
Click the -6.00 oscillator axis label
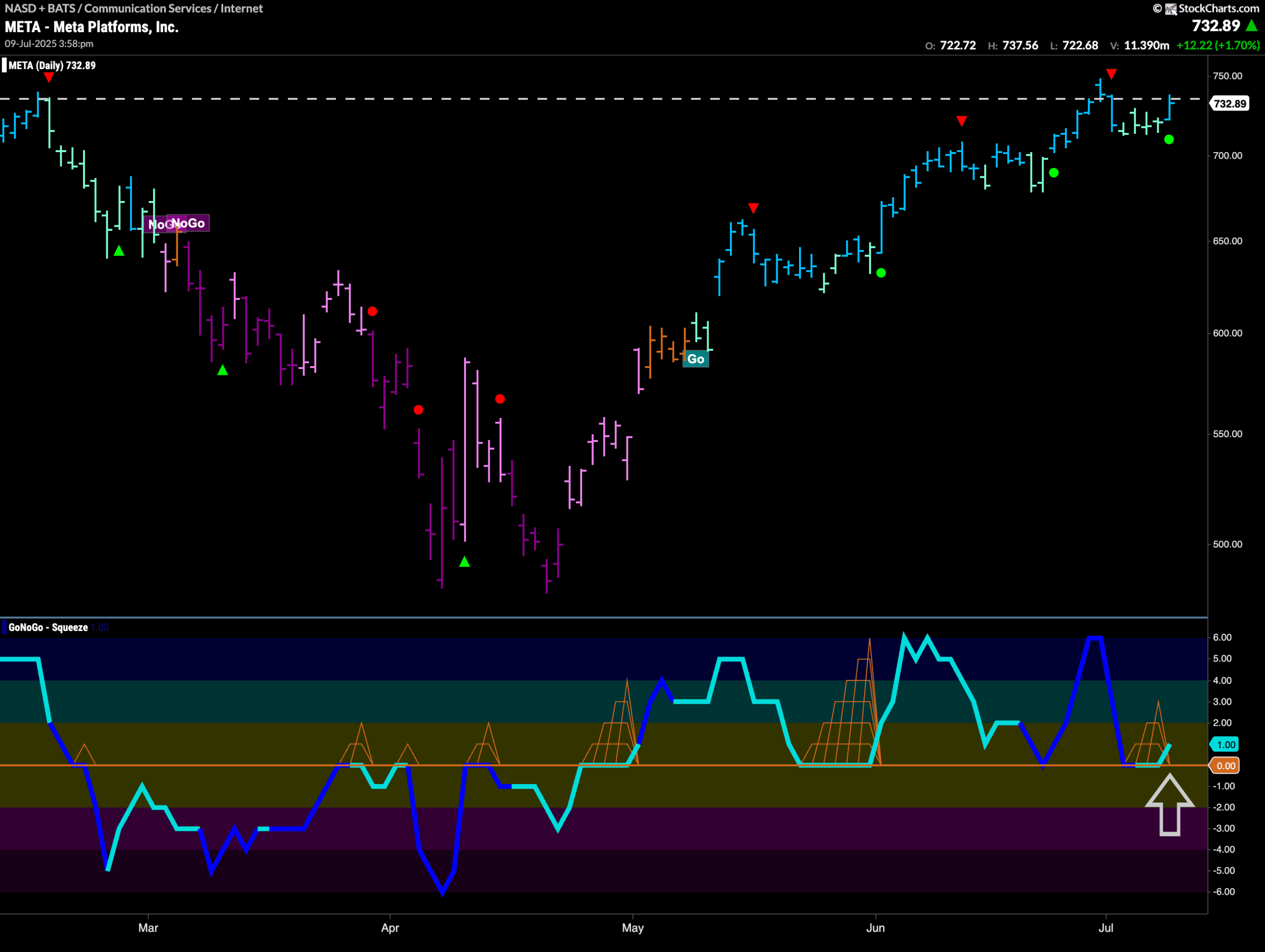pyautogui.click(x=1223, y=891)
